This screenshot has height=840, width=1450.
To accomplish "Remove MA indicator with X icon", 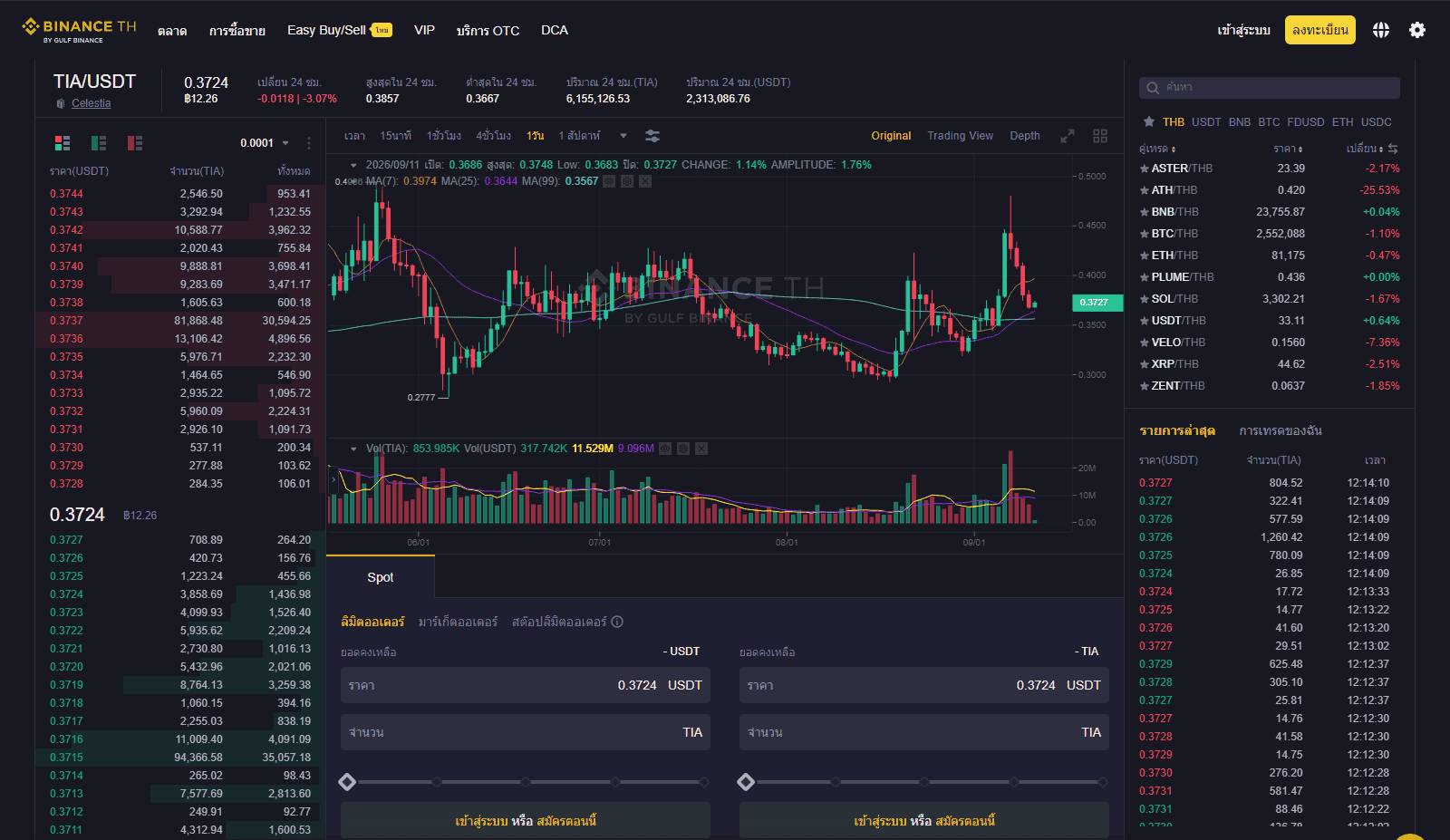I will (x=645, y=181).
